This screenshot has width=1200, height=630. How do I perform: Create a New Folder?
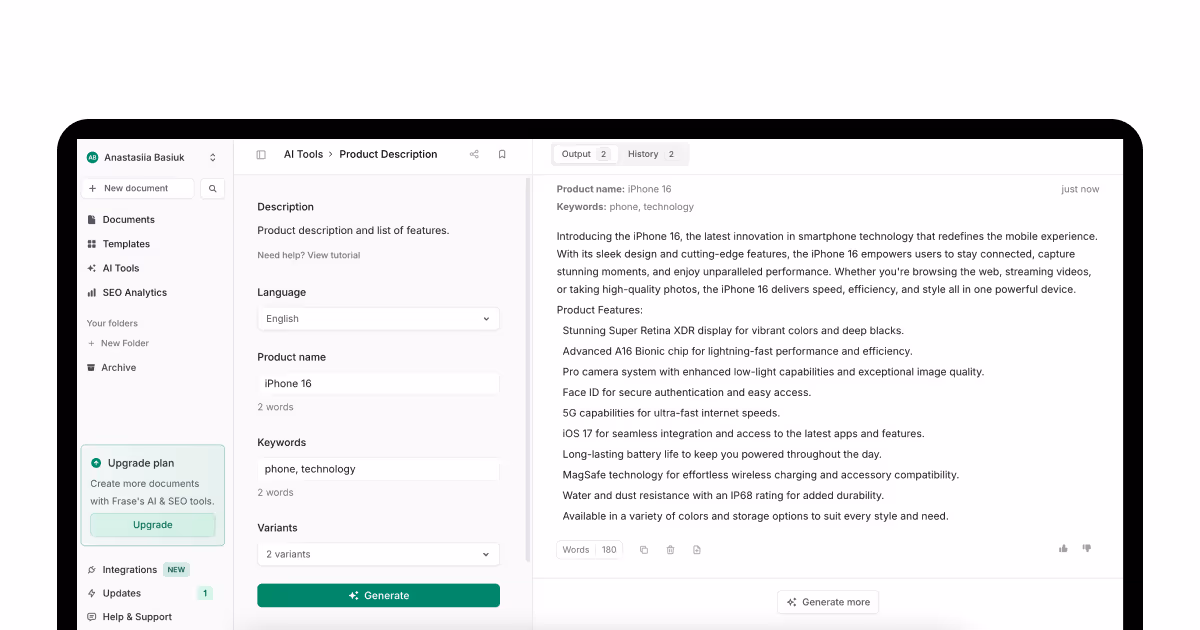(124, 344)
